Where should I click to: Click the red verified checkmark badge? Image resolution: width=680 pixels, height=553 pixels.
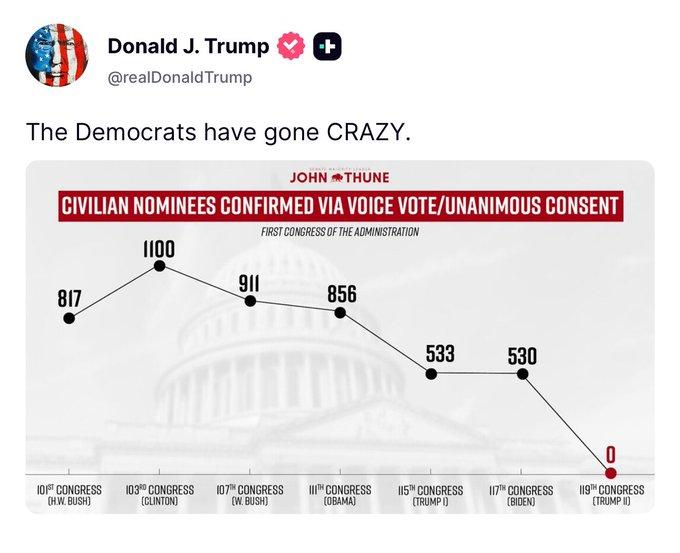pyautogui.click(x=291, y=47)
